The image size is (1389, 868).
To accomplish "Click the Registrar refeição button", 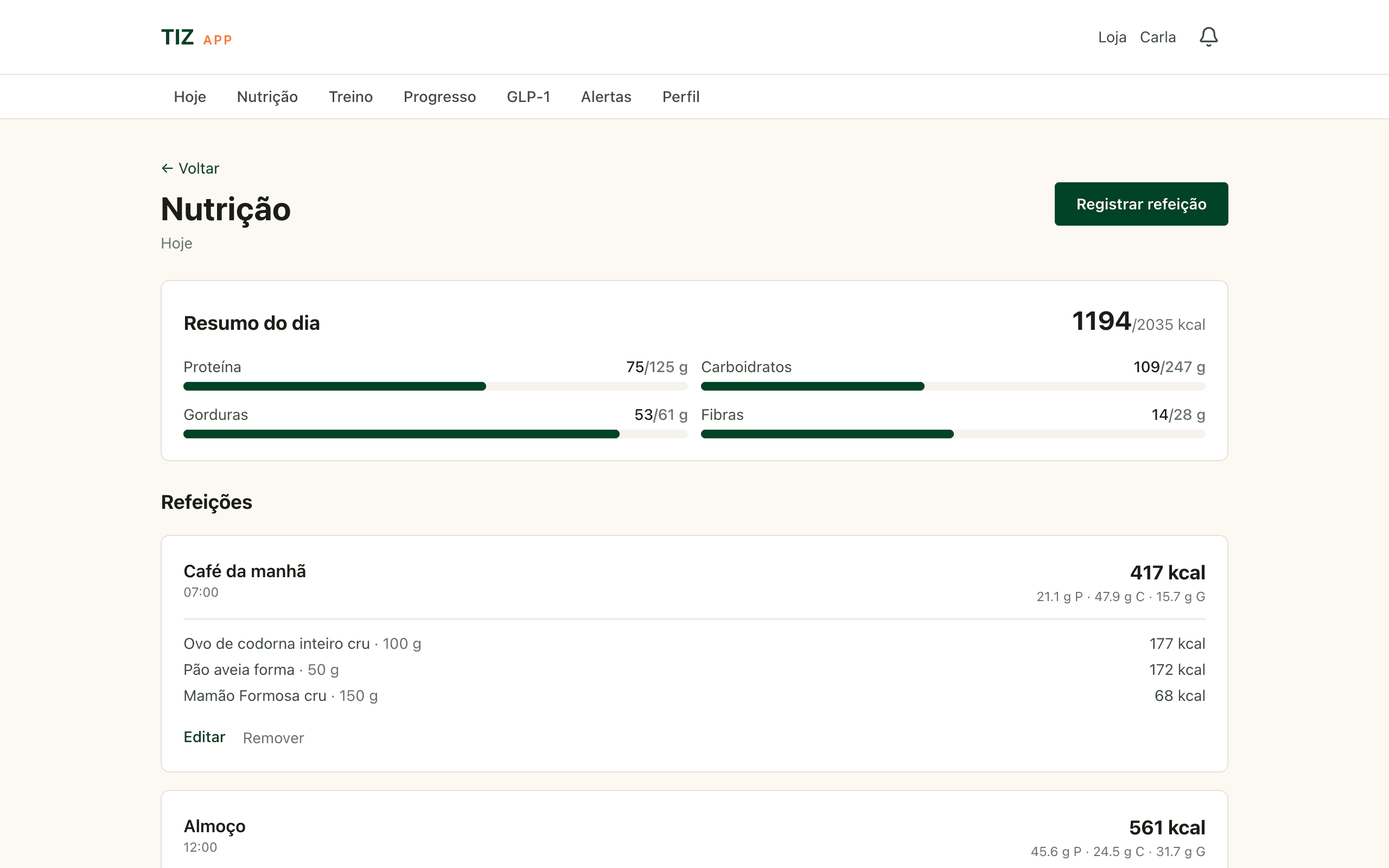I will tap(1141, 204).
